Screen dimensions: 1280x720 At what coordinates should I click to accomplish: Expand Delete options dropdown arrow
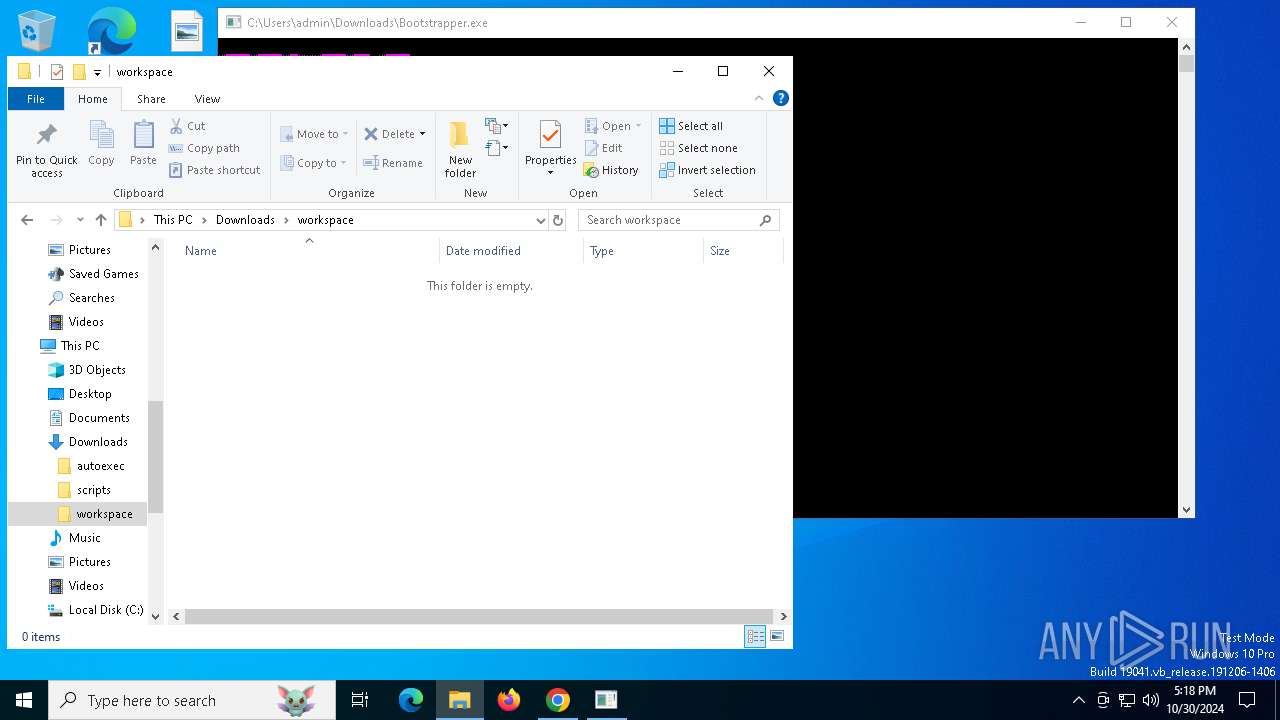pos(422,134)
